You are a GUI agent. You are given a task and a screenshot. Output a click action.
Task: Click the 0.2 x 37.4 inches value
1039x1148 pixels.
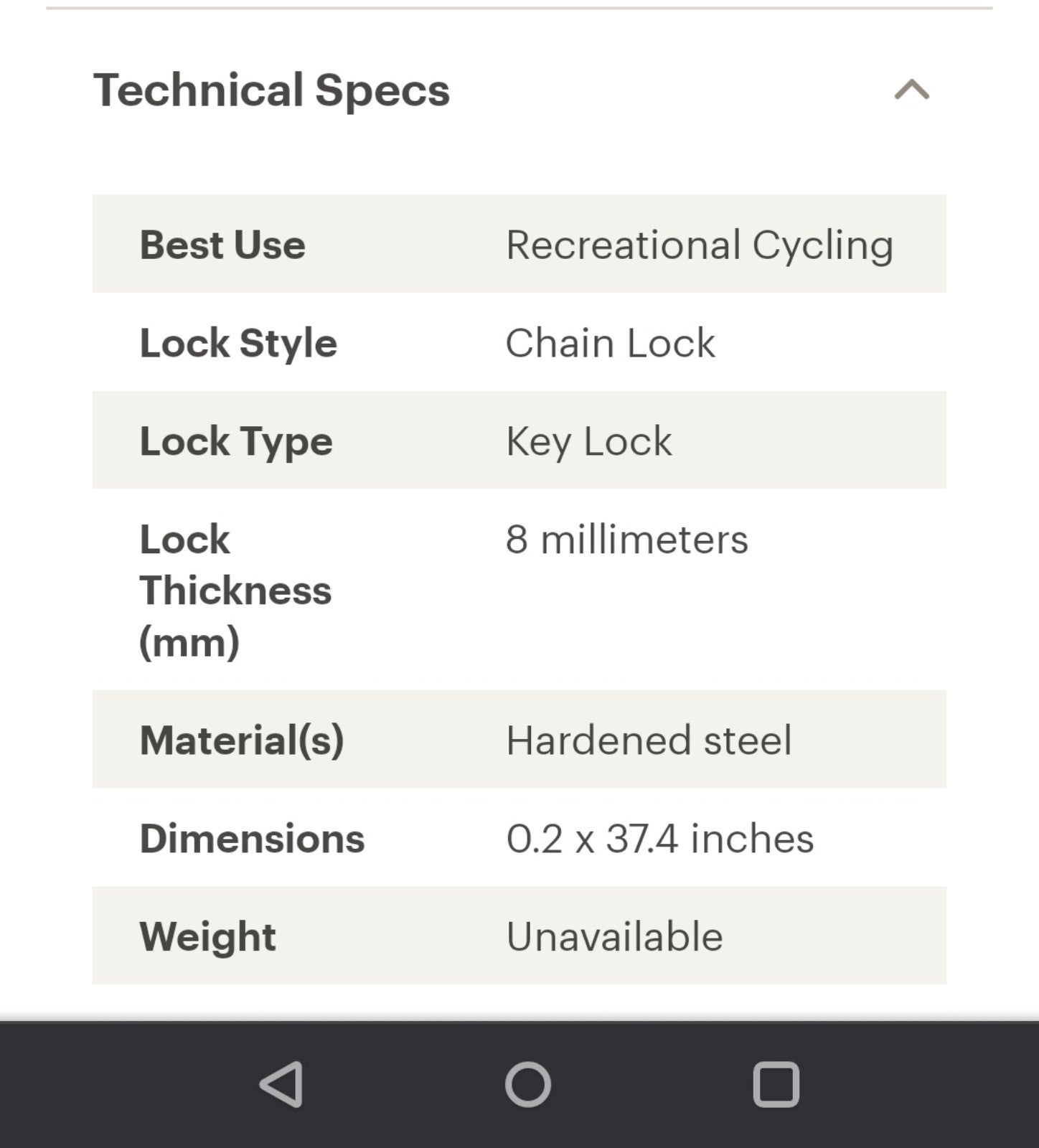[660, 838]
